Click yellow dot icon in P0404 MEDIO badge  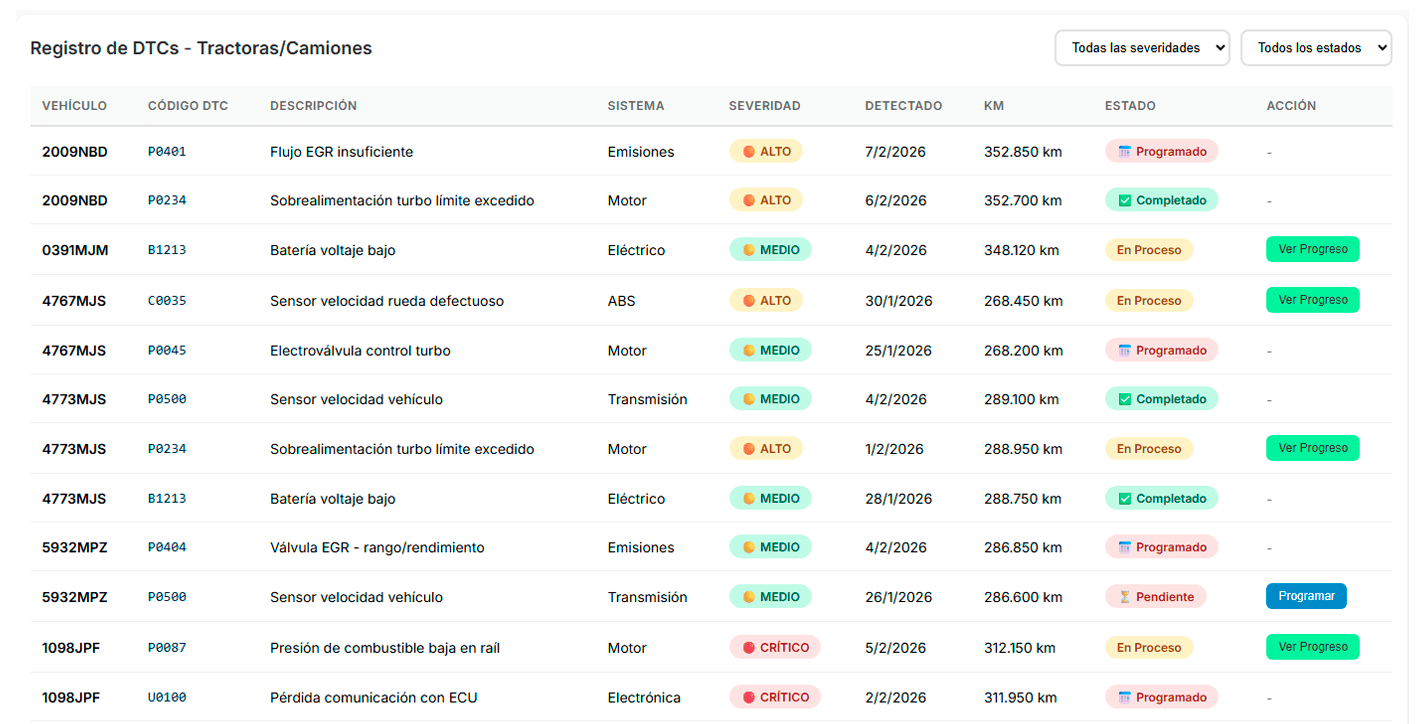click(748, 548)
